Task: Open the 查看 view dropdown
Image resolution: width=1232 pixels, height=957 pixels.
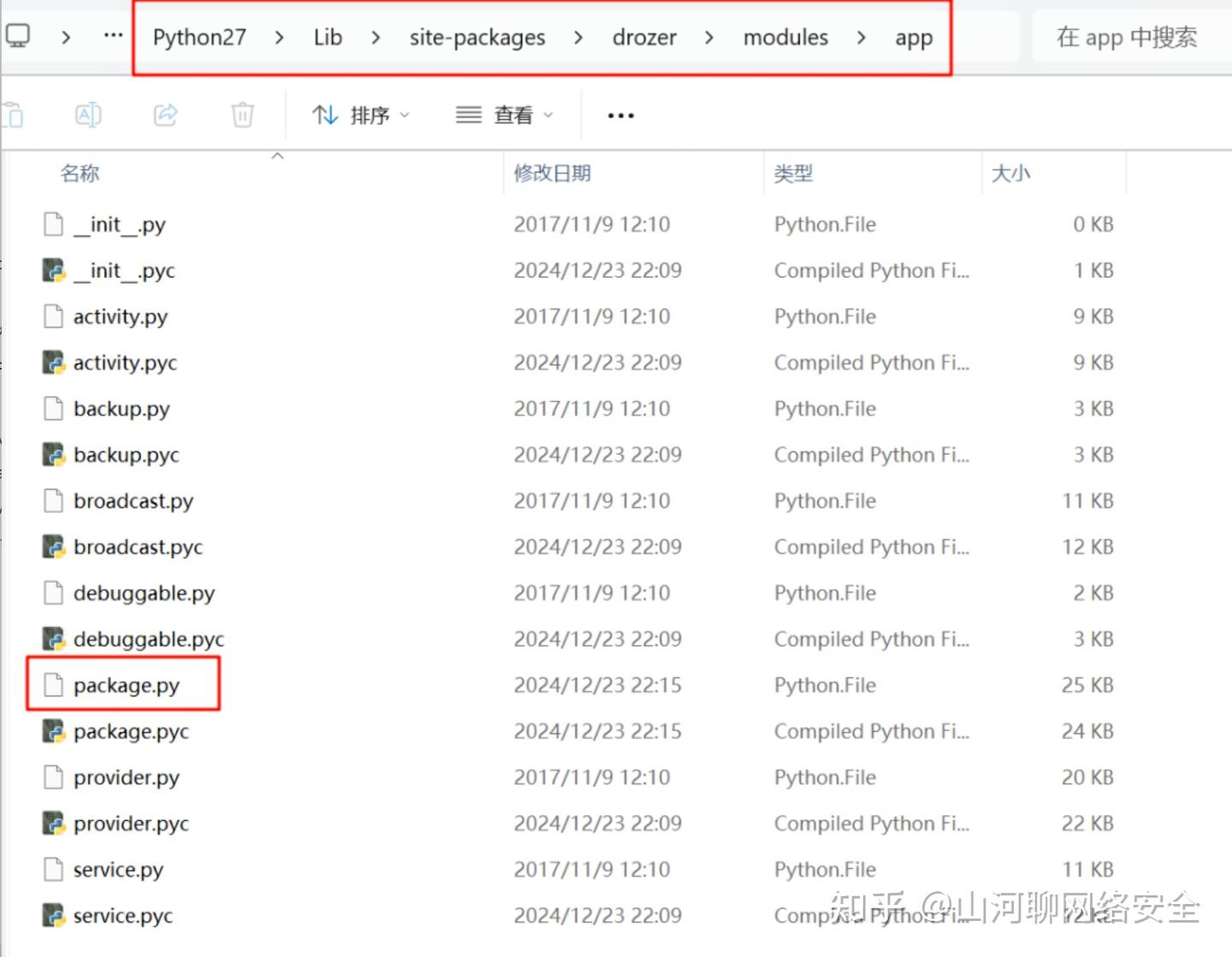Action: coord(505,115)
